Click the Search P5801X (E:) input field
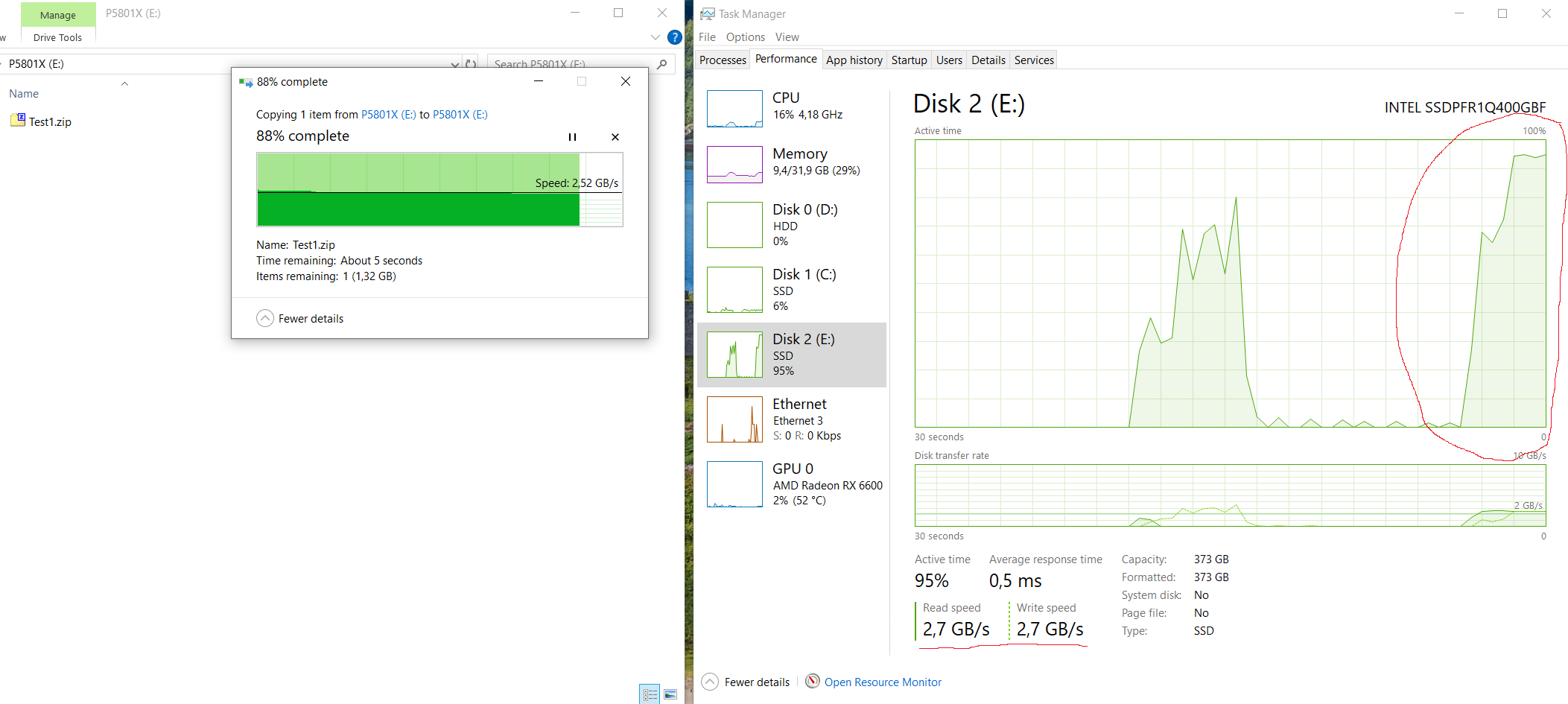This screenshot has height=704, width=1568. (570, 64)
